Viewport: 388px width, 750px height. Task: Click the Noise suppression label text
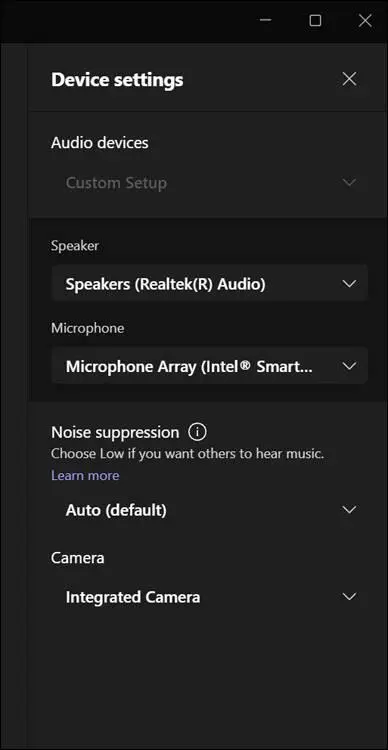(115, 432)
